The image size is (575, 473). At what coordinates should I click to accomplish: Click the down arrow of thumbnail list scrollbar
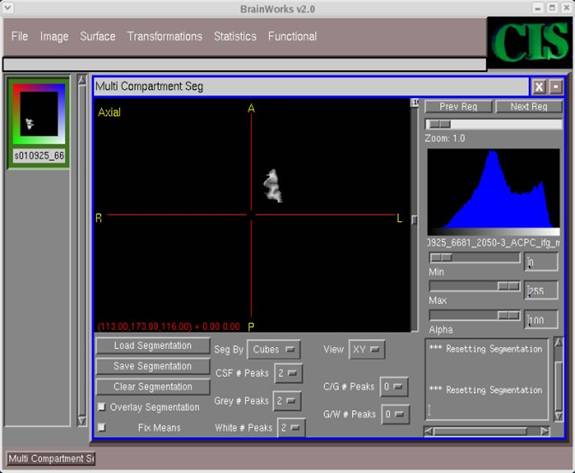tap(82, 421)
